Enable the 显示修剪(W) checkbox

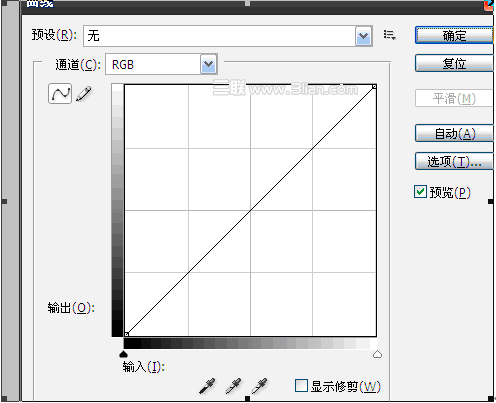[x=301, y=386]
